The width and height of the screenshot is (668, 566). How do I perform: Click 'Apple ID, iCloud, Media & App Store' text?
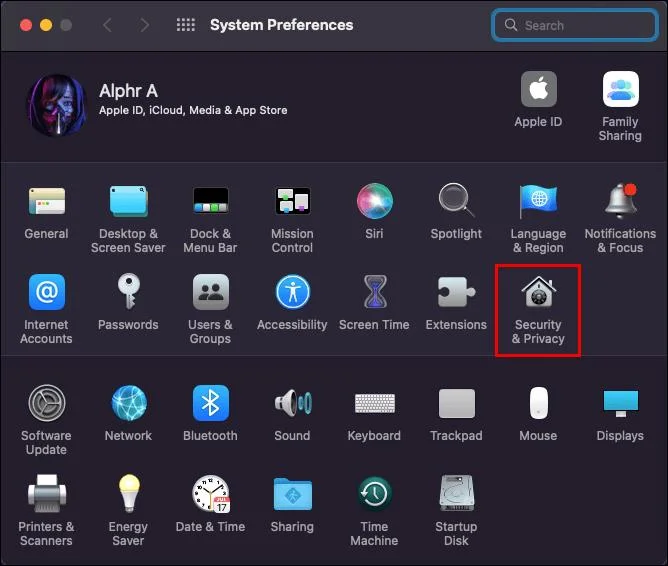[x=193, y=110]
